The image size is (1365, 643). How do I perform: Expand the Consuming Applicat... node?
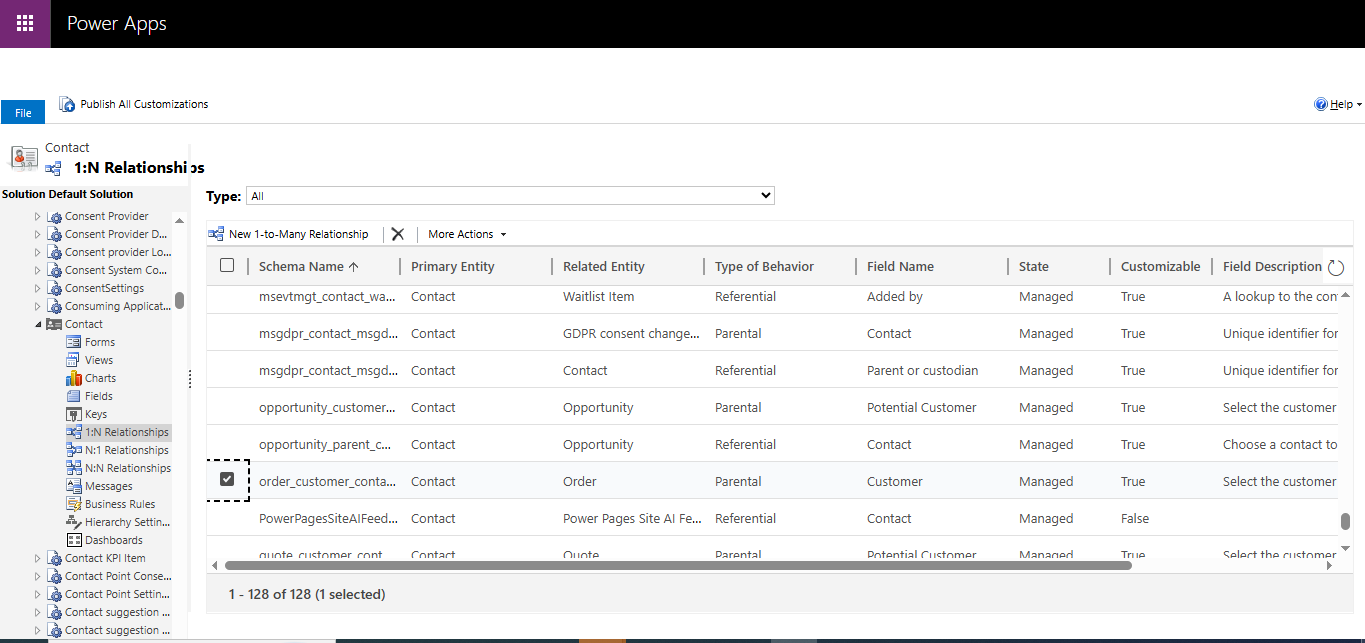[39, 306]
